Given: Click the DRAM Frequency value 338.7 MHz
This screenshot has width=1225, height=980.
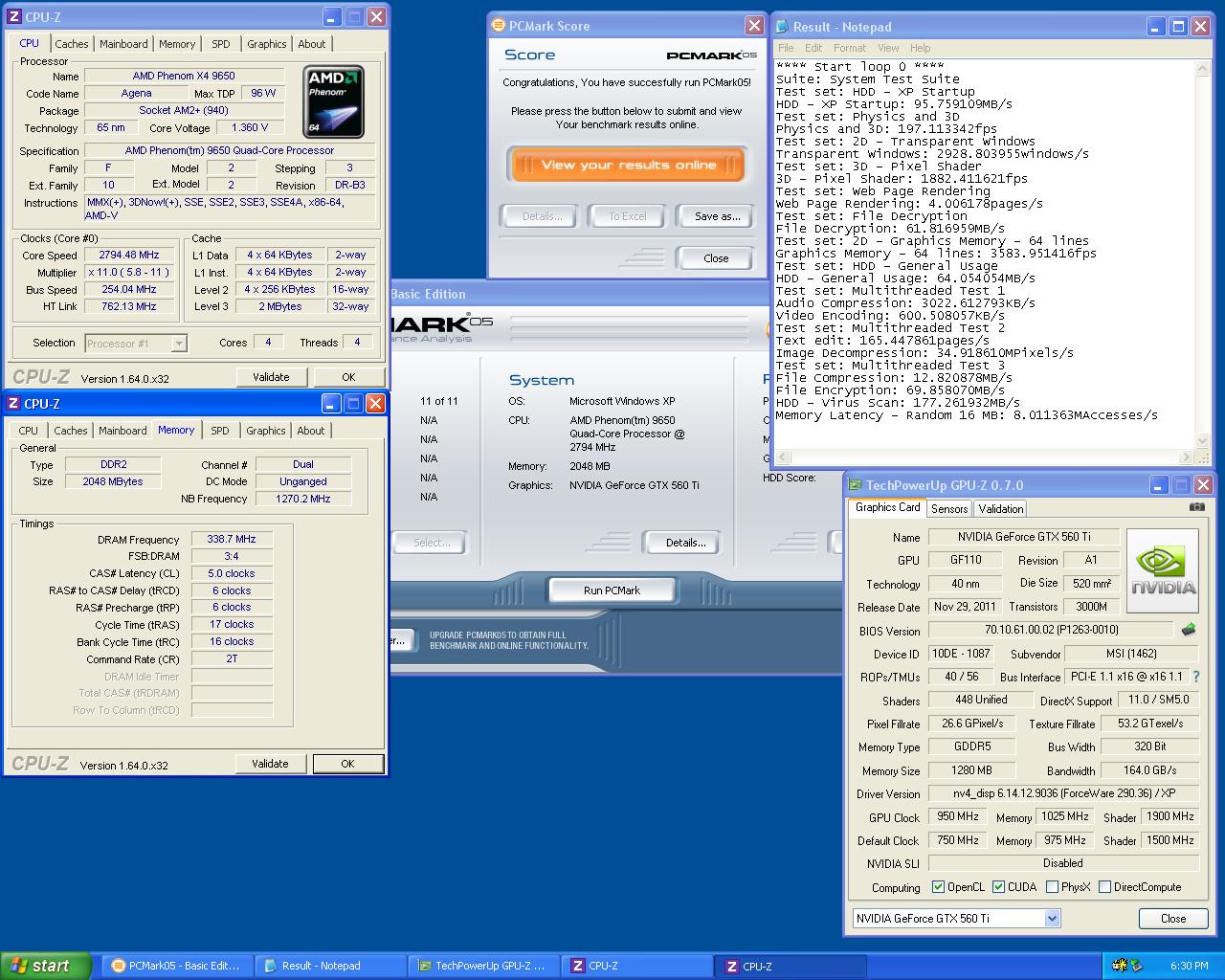Looking at the screenshot, I should click(x=232, y=540).
